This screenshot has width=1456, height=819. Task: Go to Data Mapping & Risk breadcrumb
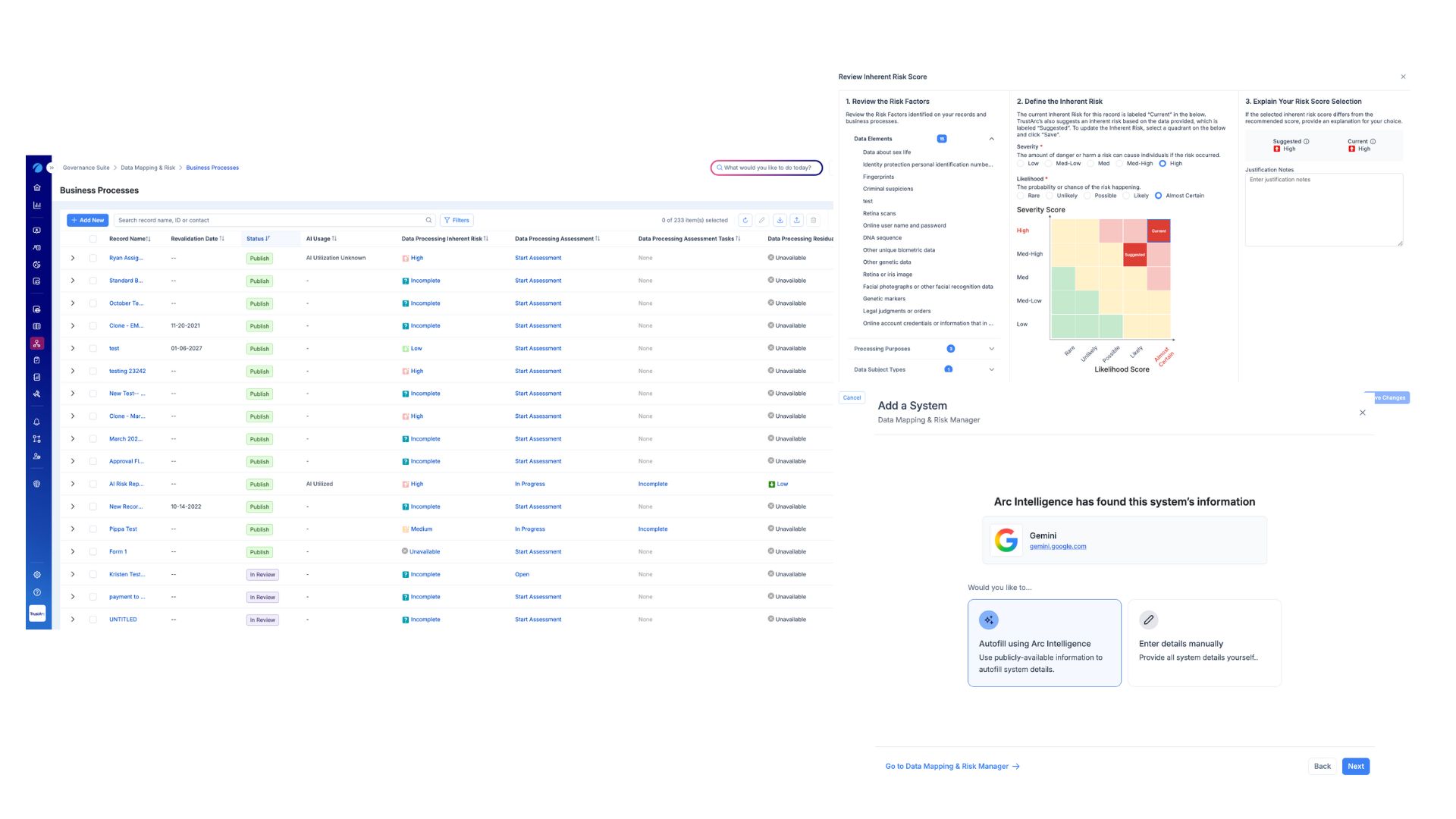click(148, 168)
